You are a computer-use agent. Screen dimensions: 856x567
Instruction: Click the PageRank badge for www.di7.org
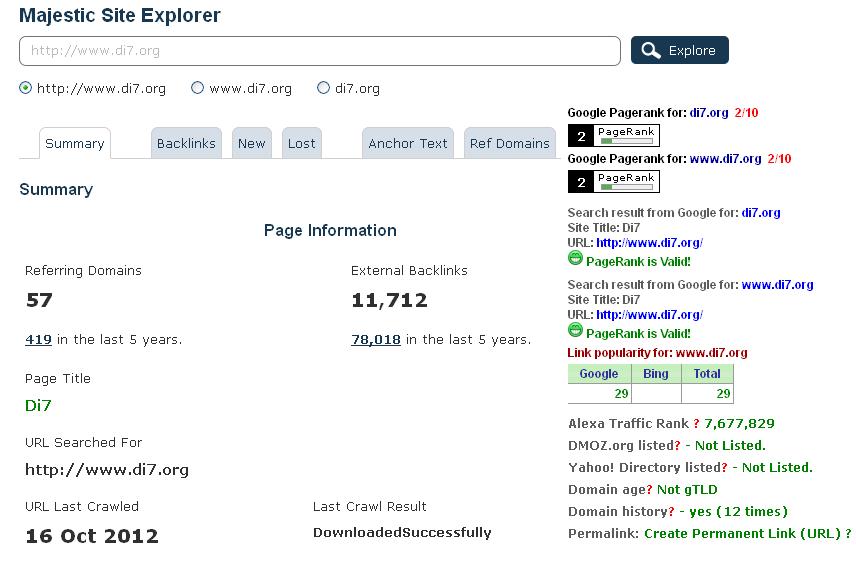tap(614, 181)
